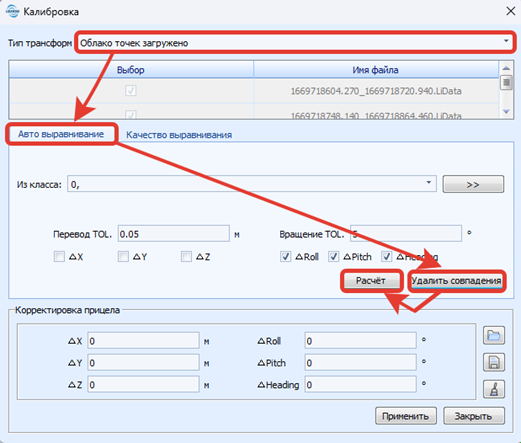Toggle the ΔY checkbox

click(x=123, y=257)
